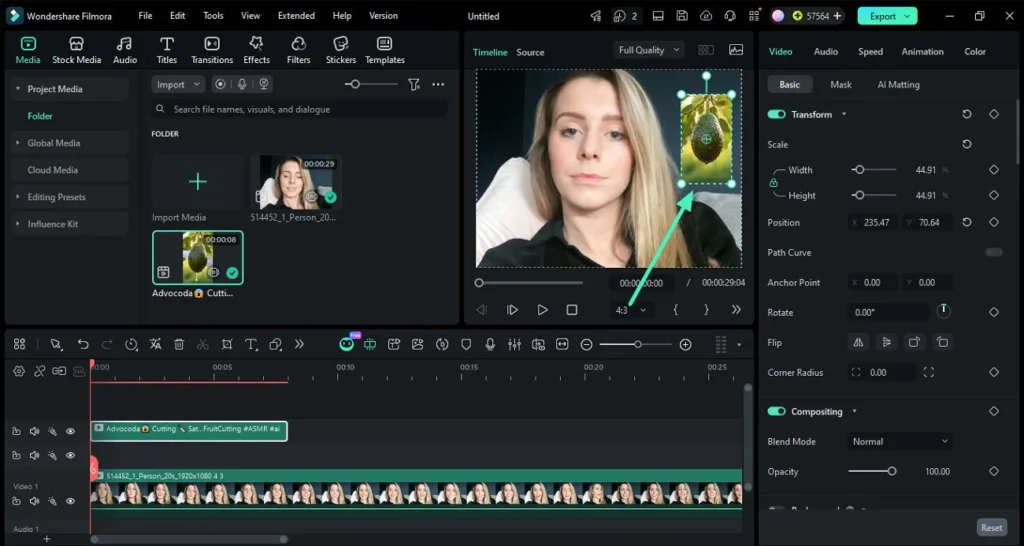This screenshot has width=1024, height=546.
Task: Open the Tools menu
Action: pyautogui.click(x=213, y=16)
